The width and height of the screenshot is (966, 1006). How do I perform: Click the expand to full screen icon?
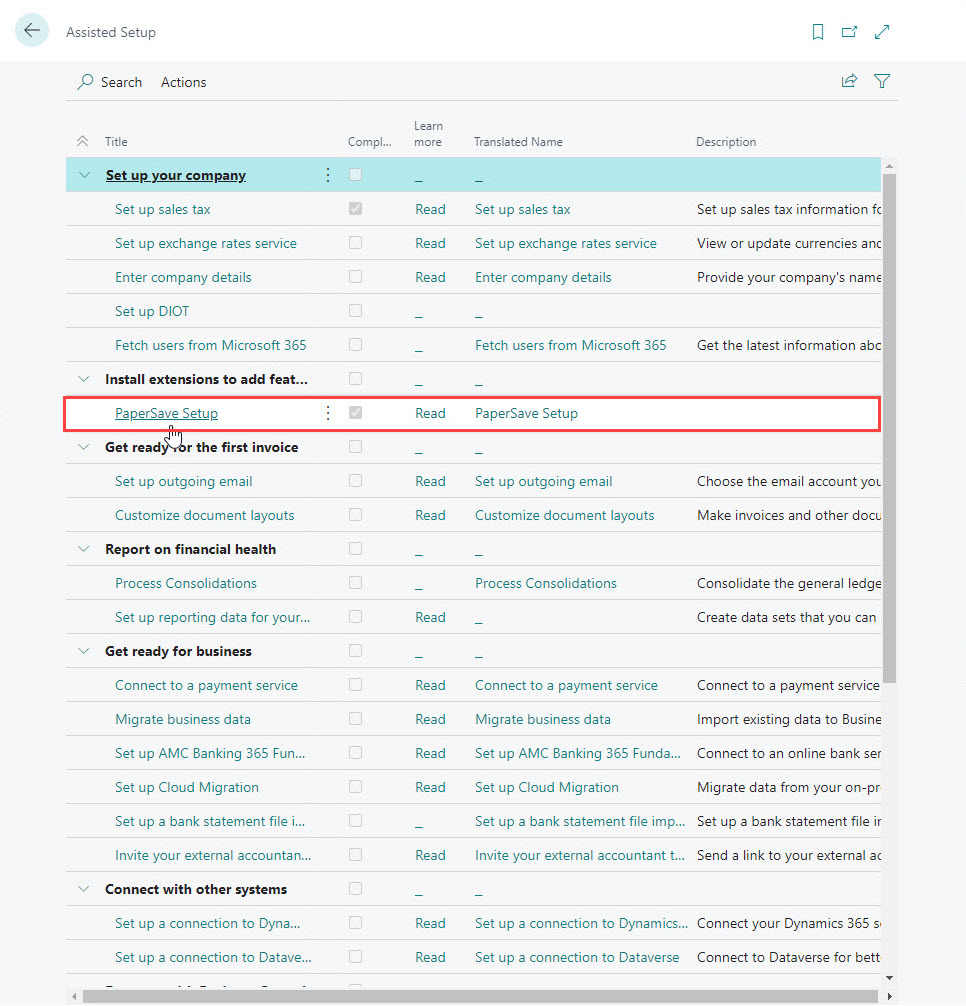pyautogui.click(x=882, y=32)
